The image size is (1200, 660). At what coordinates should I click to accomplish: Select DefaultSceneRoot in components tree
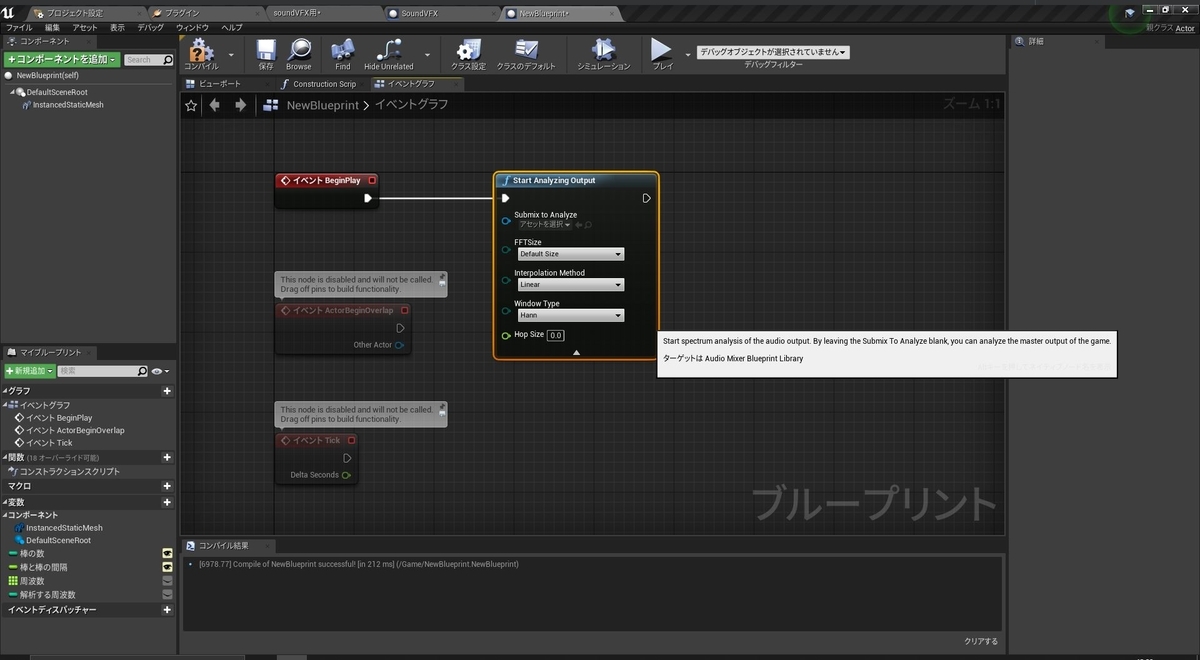57,91
